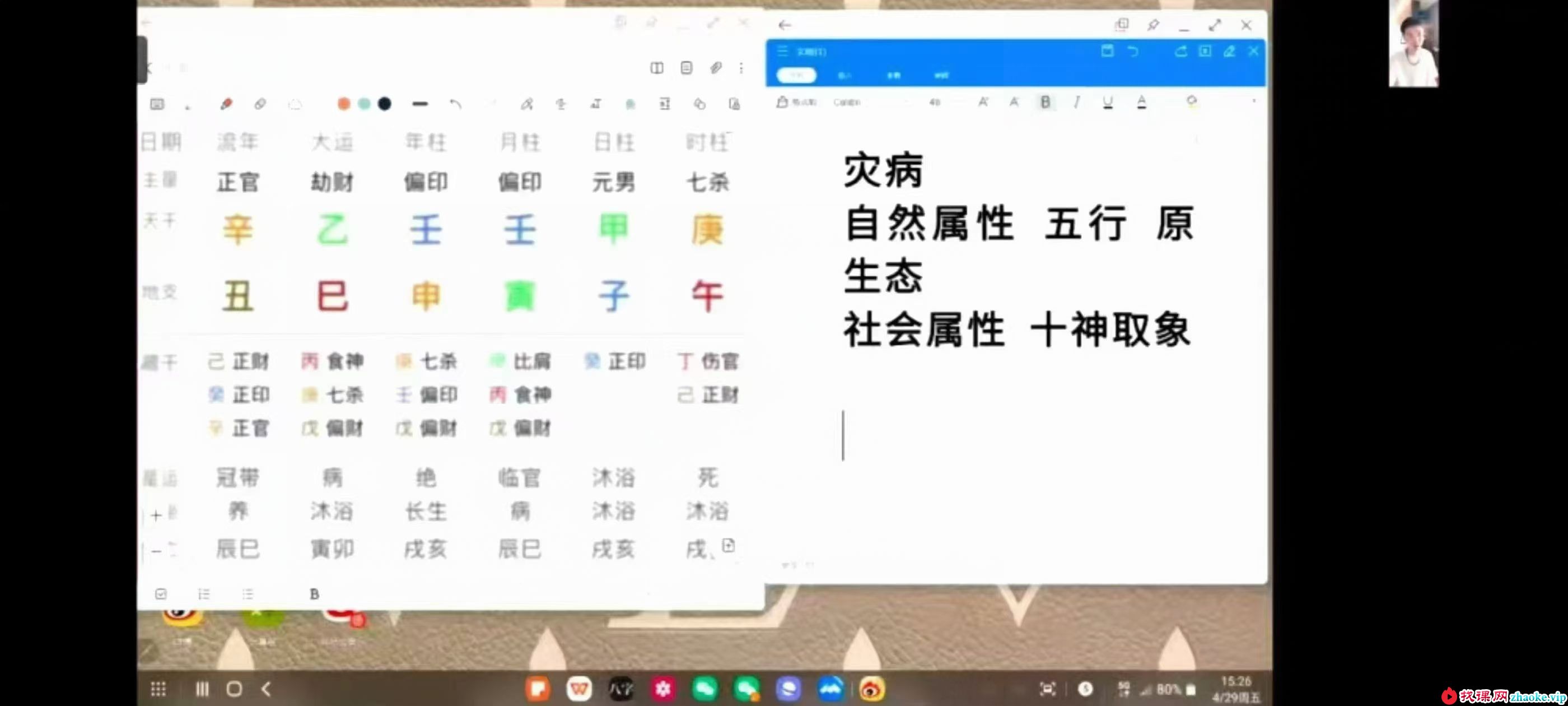Tap the taskbar home button
This screenshot has width=1568, height=706.
pyautogui.click(x=234, y=689)
